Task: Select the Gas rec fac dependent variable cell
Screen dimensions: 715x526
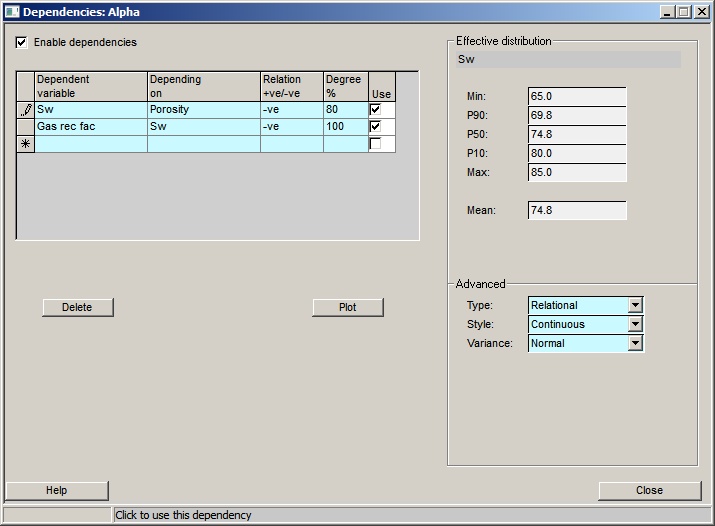Action: pyautogui.click(x=91, y=127)
